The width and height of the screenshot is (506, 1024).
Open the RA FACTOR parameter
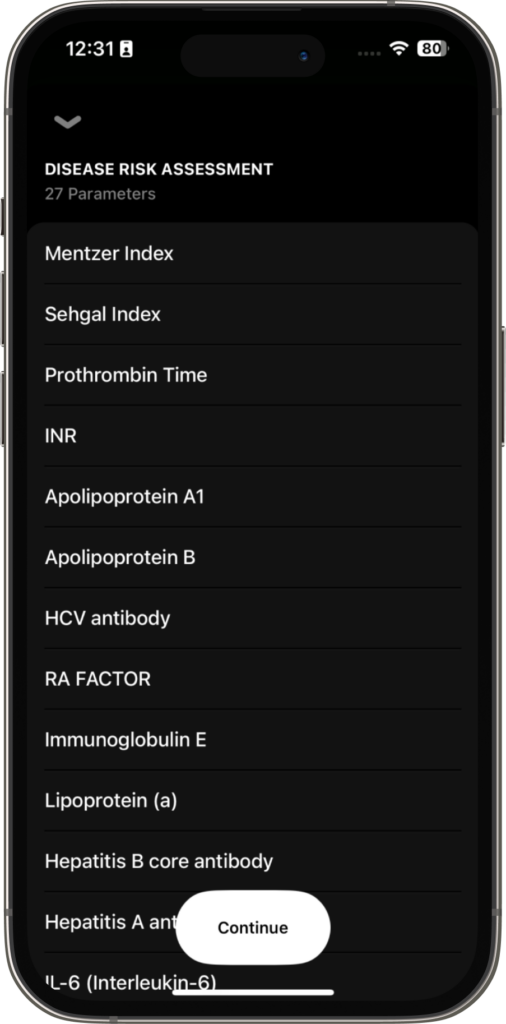253,679
